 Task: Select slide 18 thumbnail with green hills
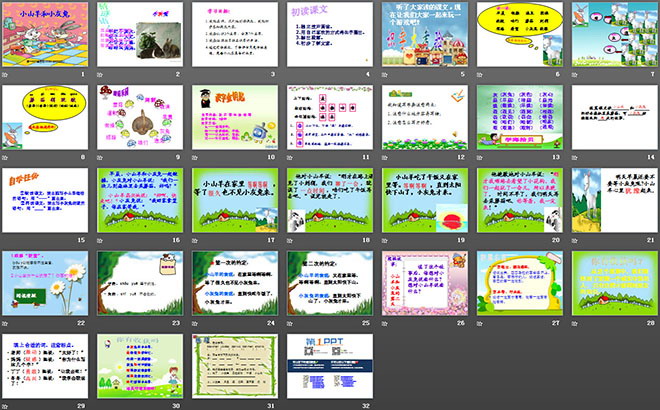click(x=330, y=200)
